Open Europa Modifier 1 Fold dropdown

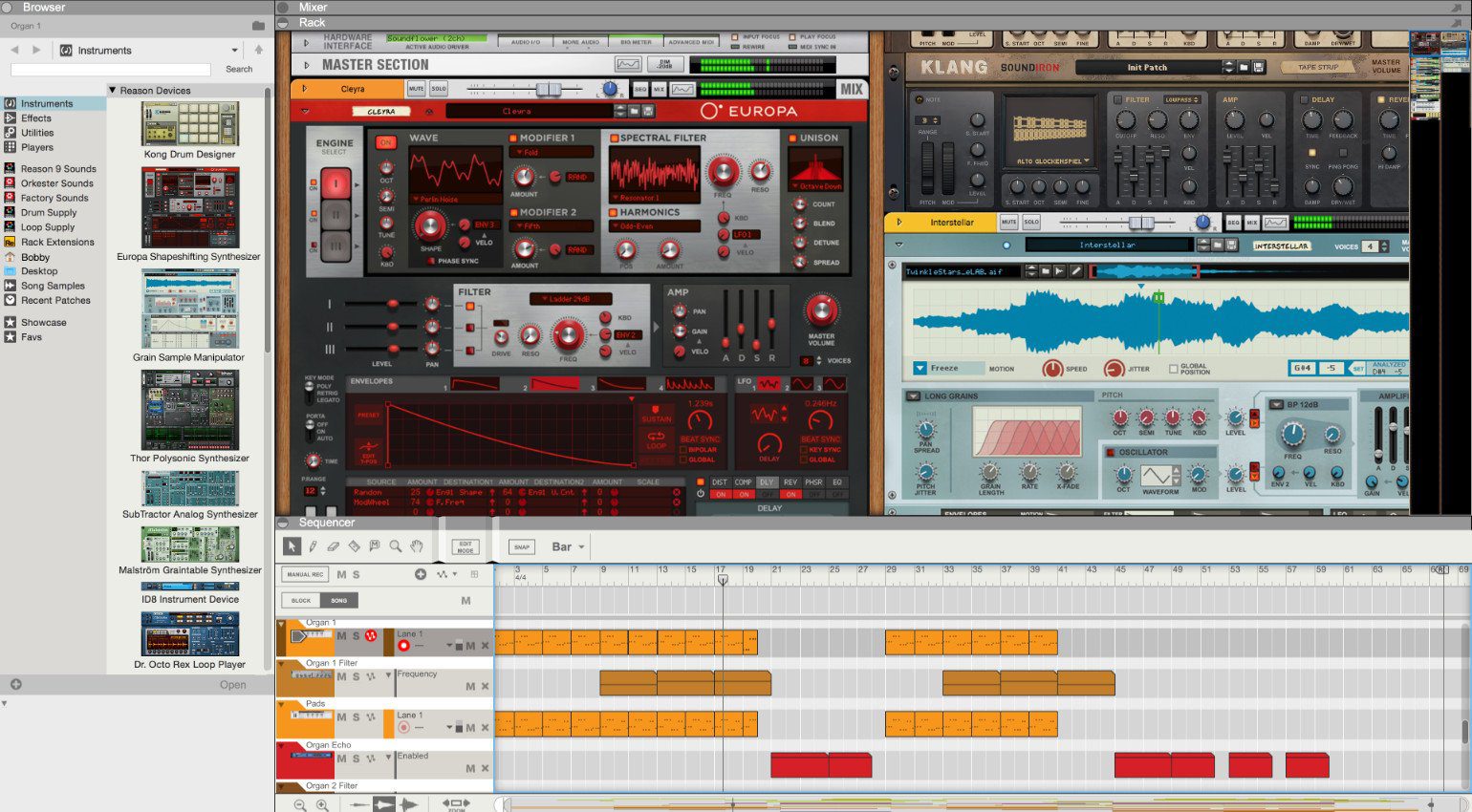click(x=552, y=152)
